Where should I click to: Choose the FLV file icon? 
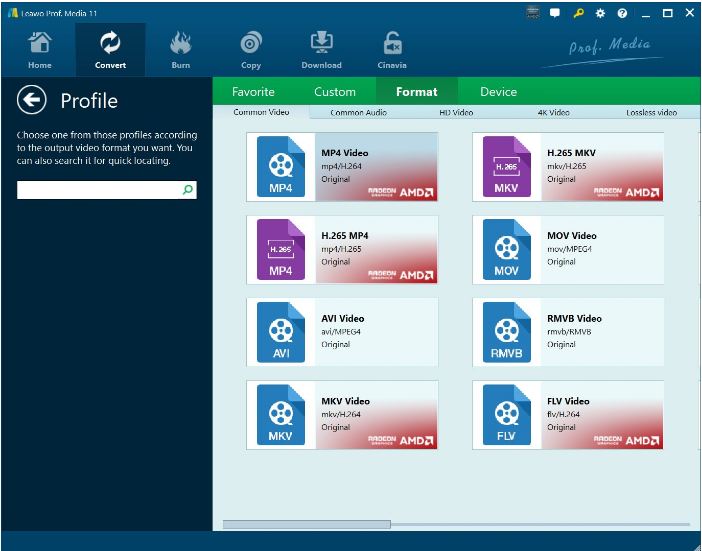[x=506, y=415]
